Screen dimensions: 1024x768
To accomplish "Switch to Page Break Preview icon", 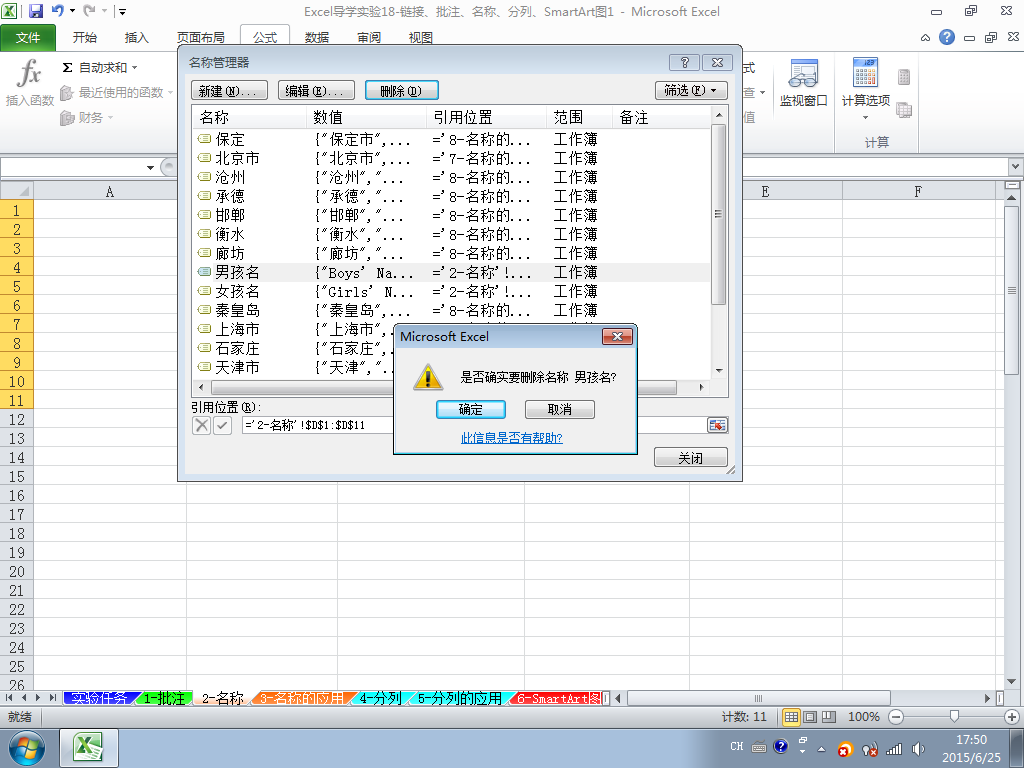I will [x=829, y=717].
